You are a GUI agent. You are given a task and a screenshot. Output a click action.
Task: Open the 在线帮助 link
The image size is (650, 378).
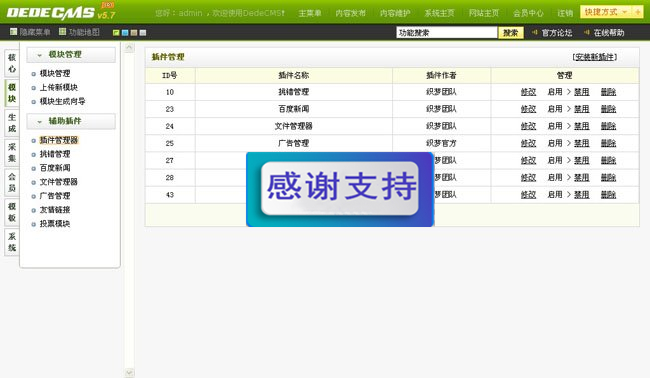pyautogui.click(x=609, y=32)
